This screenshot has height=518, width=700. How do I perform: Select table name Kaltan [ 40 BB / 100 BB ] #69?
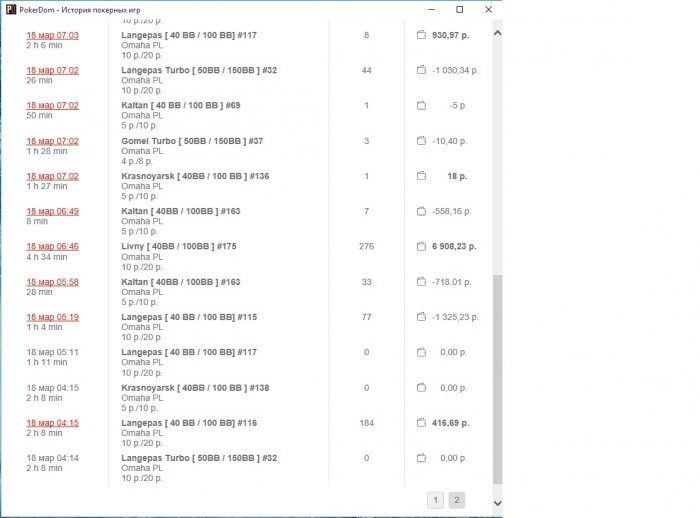pos(181,106)
